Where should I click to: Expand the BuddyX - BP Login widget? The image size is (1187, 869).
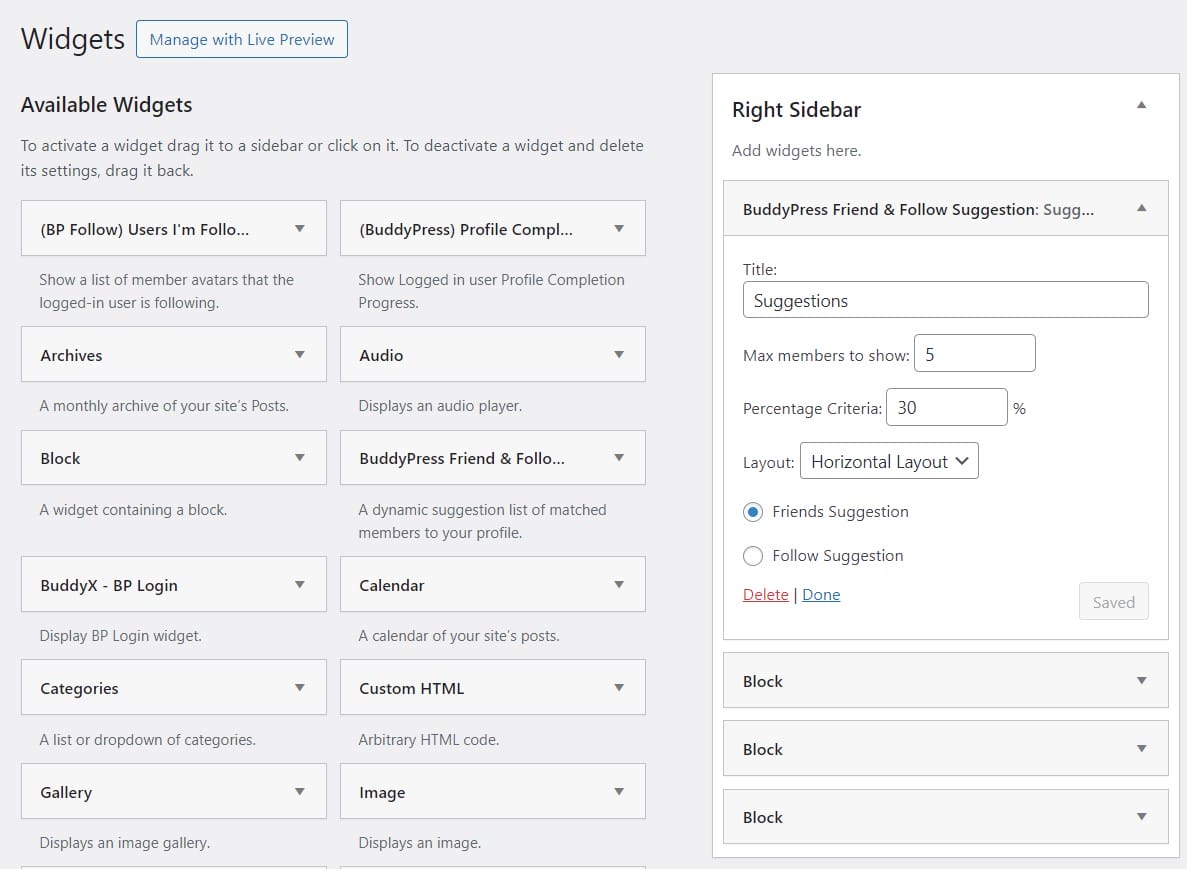tap(299, 585)
